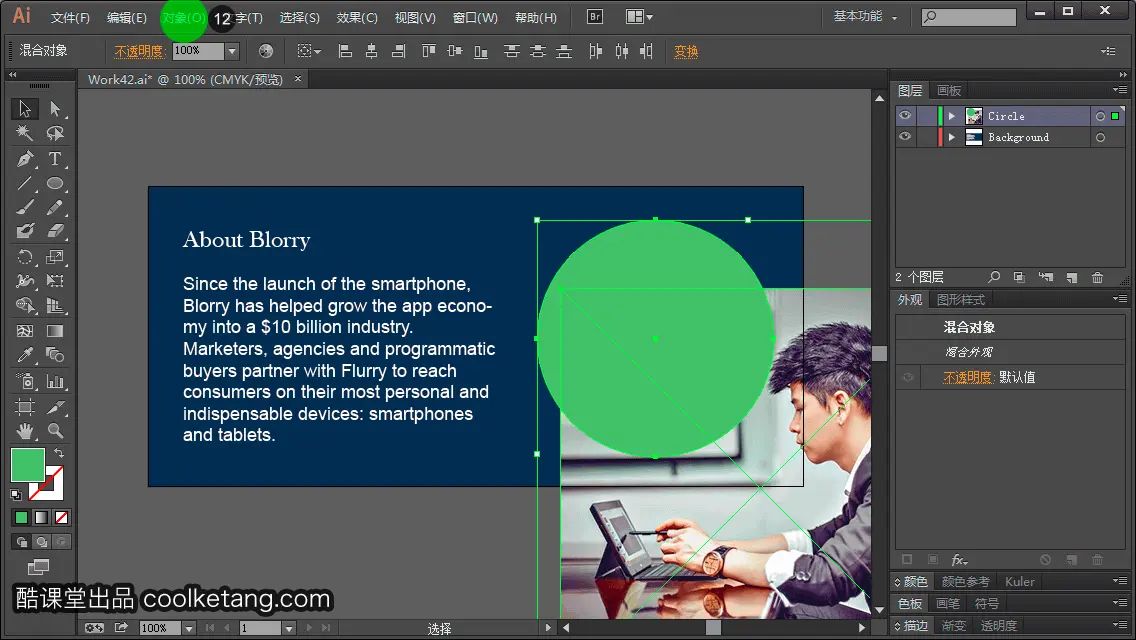The height and width of the screenshot is (640, 1136).
Task: Hide the Background layer with eye icon
Action: (905, 137)
